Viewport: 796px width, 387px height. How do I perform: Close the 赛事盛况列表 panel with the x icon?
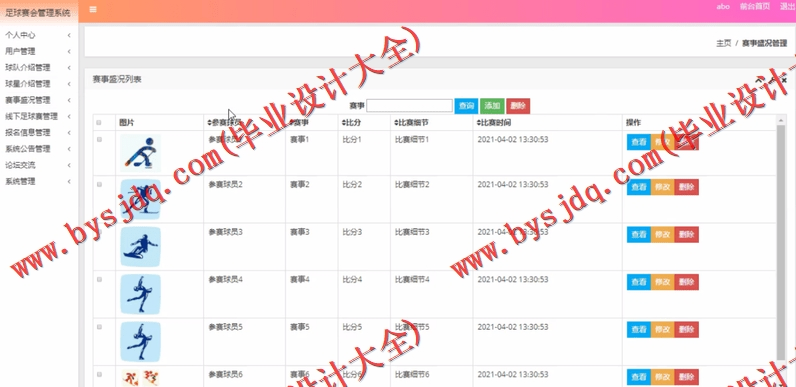coord(784,80)
